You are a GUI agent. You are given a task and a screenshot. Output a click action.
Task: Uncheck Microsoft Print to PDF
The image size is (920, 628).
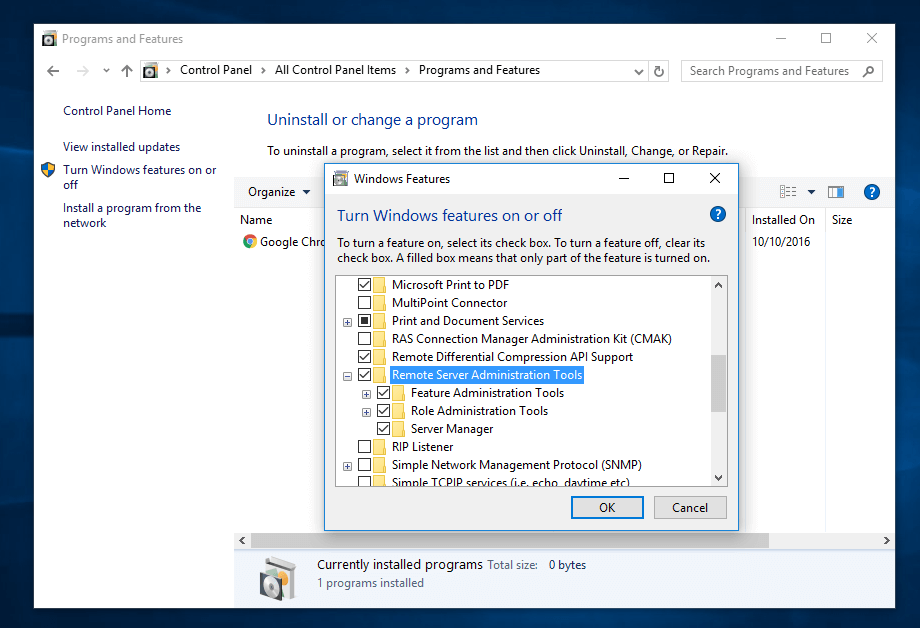point(365,284)
